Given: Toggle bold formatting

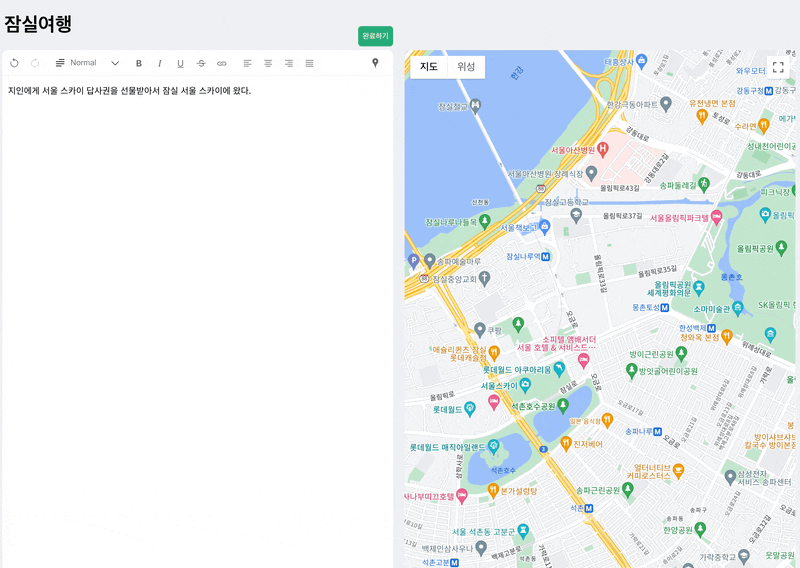Looking at the screenshot, I should click(139, 63).
